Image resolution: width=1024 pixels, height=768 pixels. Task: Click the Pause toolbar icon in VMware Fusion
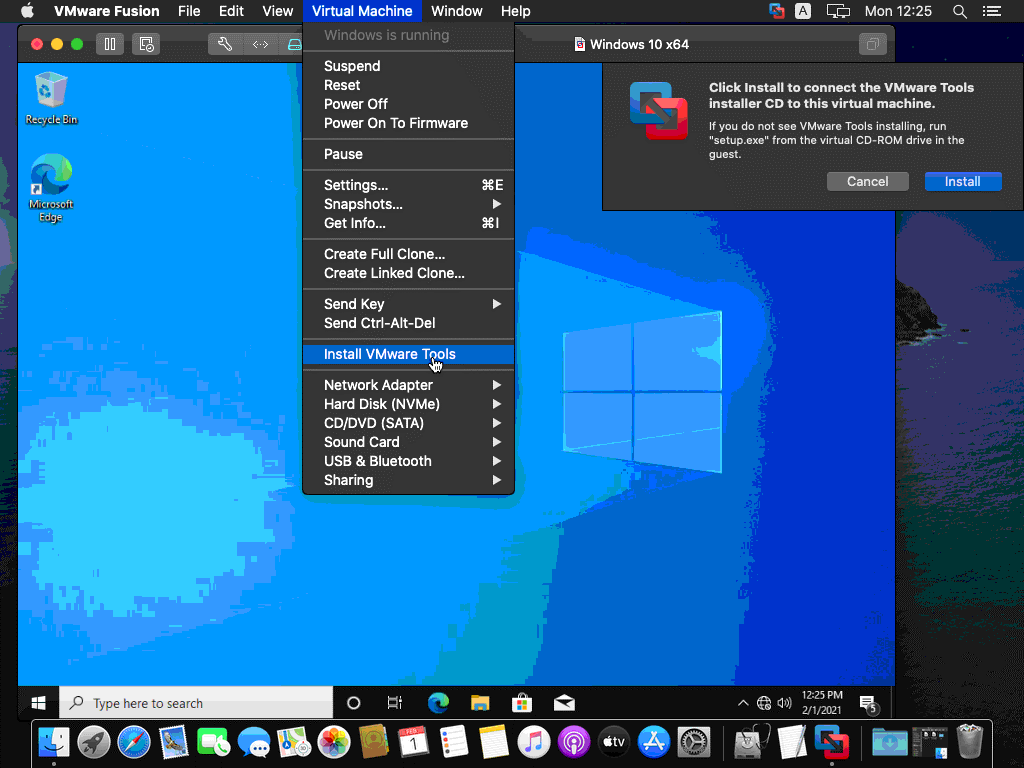[x=110, y=44]
